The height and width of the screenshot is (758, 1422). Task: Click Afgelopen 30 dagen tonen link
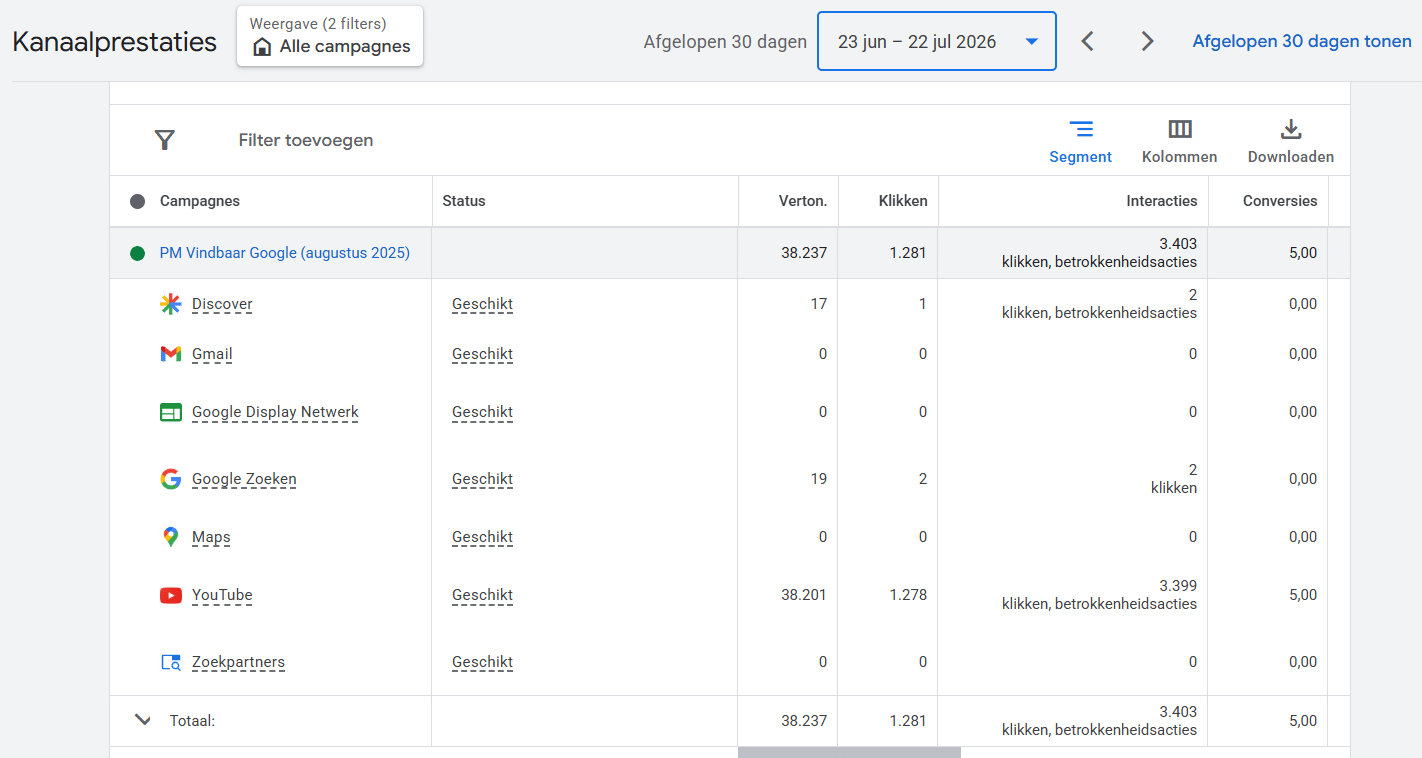tap(1302, 41)
